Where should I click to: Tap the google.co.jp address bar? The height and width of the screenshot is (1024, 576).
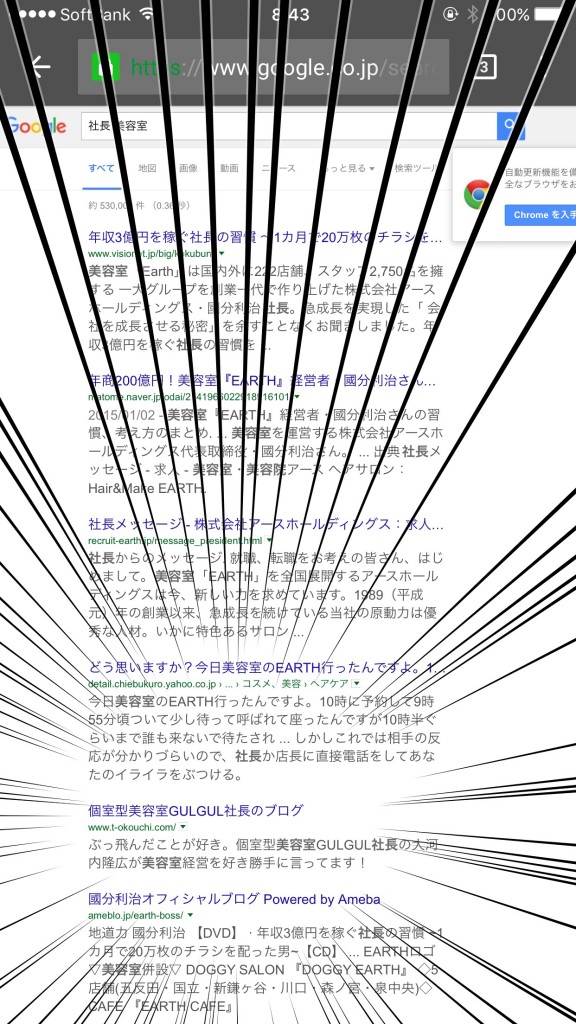pos(263,67)
